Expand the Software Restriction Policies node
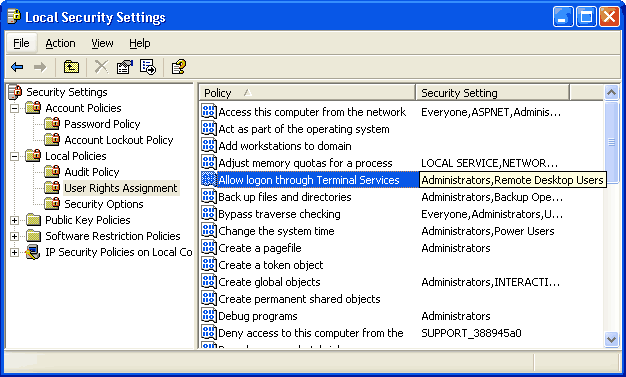 click(x=14, y=236)
